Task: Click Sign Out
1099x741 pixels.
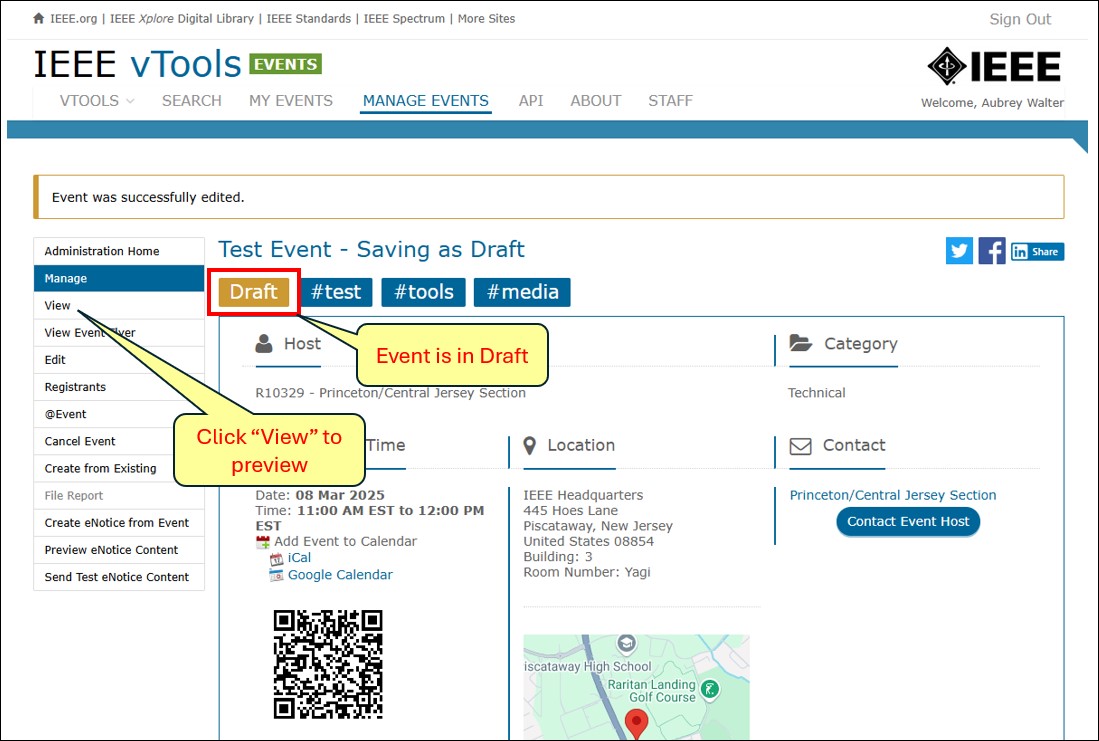Action: pos(1020,20)
